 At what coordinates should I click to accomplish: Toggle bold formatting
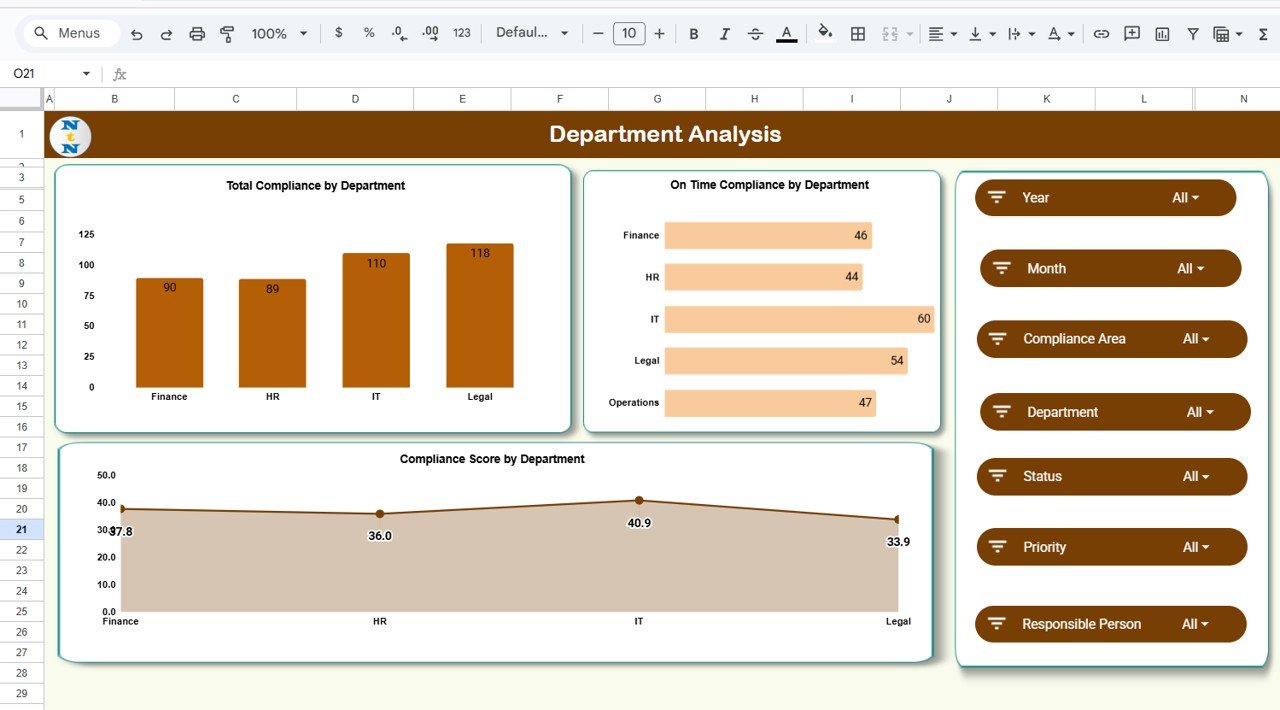tap(694, 33)
